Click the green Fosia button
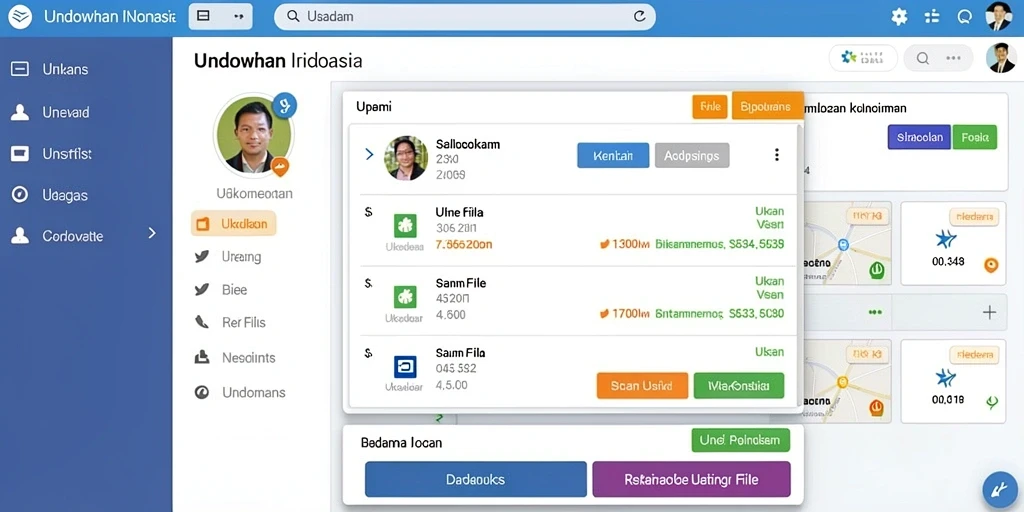 click(975, 137)
